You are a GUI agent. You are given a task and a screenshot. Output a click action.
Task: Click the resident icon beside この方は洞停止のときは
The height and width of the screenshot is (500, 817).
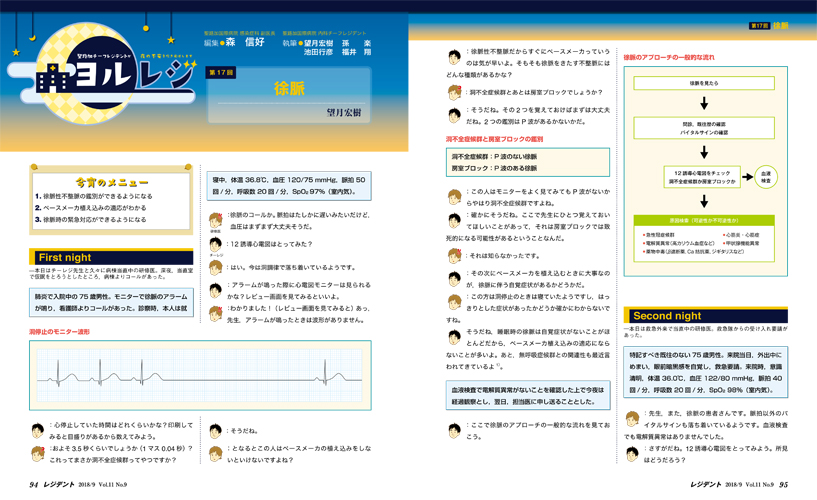[454, 302]
